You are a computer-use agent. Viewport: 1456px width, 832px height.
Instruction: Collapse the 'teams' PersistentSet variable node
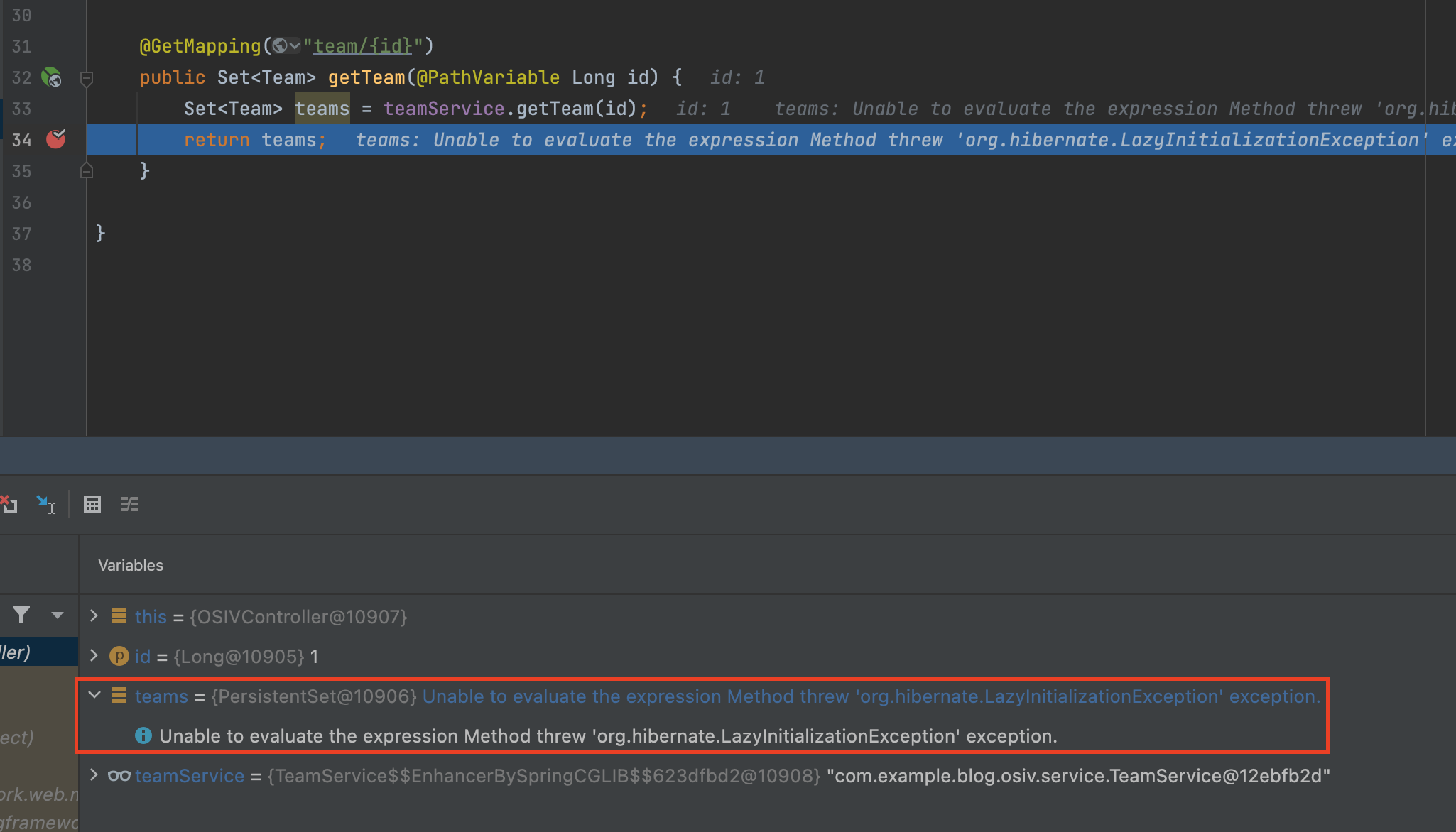click(94, 695)
